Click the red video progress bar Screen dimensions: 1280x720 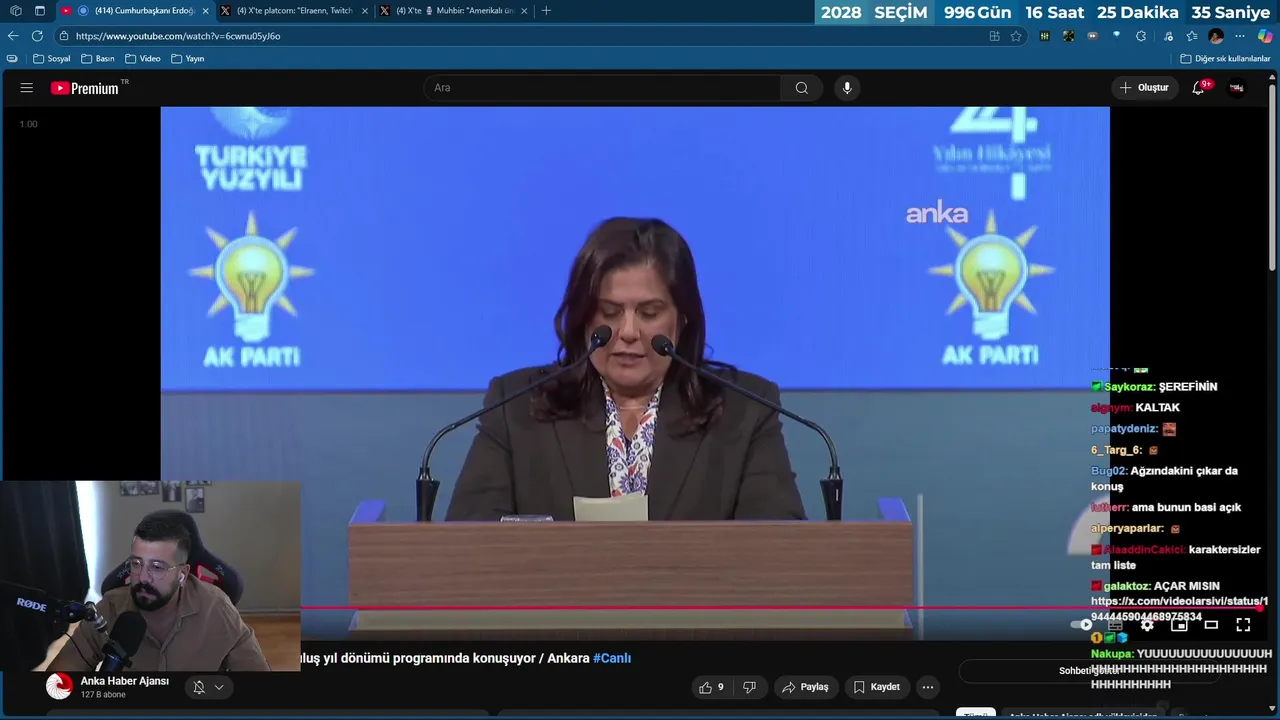coord(780,607)
